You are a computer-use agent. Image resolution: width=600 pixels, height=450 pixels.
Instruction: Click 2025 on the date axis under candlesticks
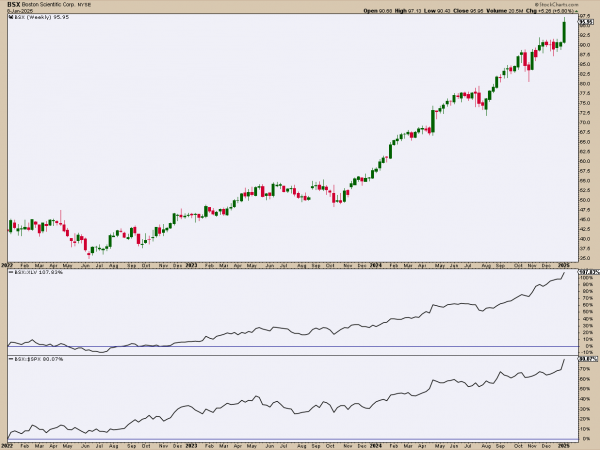564,265
